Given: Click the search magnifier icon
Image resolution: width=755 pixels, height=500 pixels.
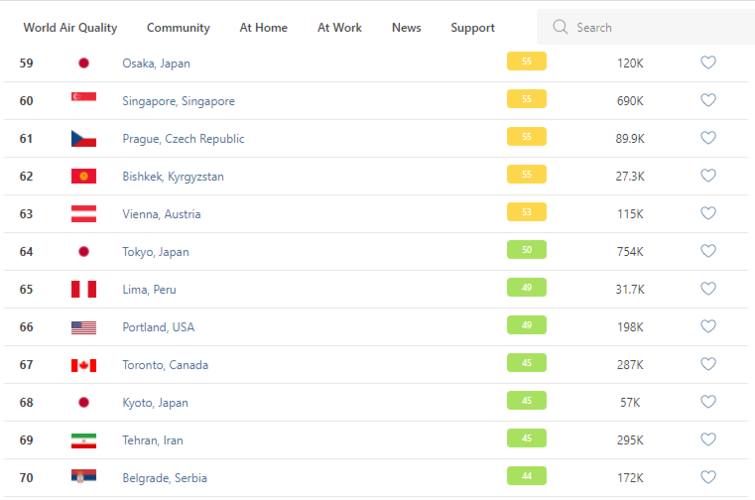Looking at the screenshot, I should [560, 27].
